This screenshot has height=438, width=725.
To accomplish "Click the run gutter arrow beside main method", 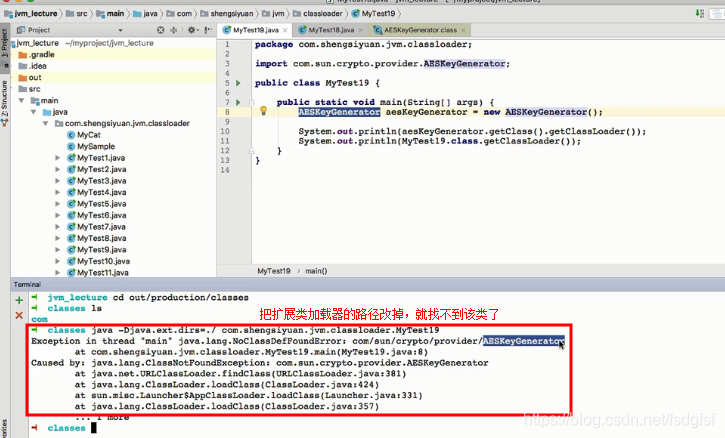I will coord(238,102).
